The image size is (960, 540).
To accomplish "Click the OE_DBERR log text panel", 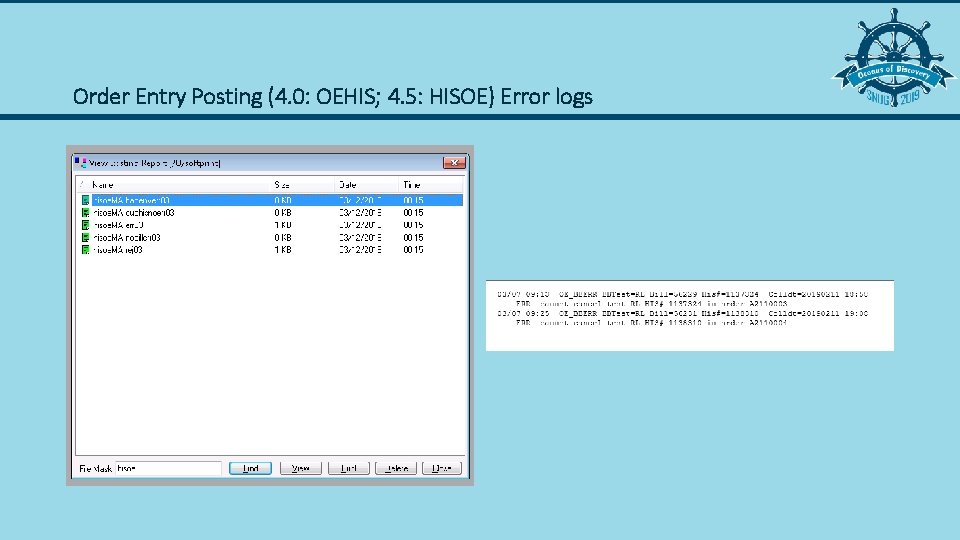I will (x=690, y=316).
